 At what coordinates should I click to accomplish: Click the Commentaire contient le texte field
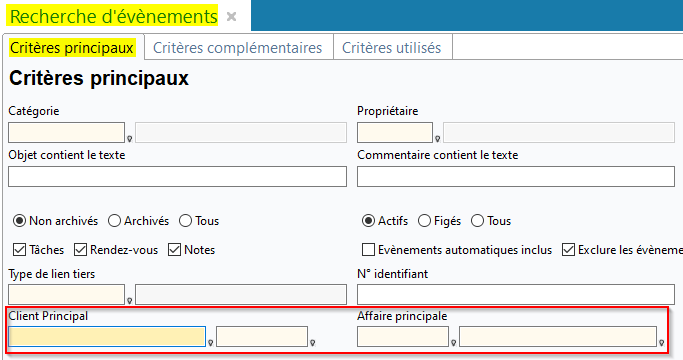(516, 177)
